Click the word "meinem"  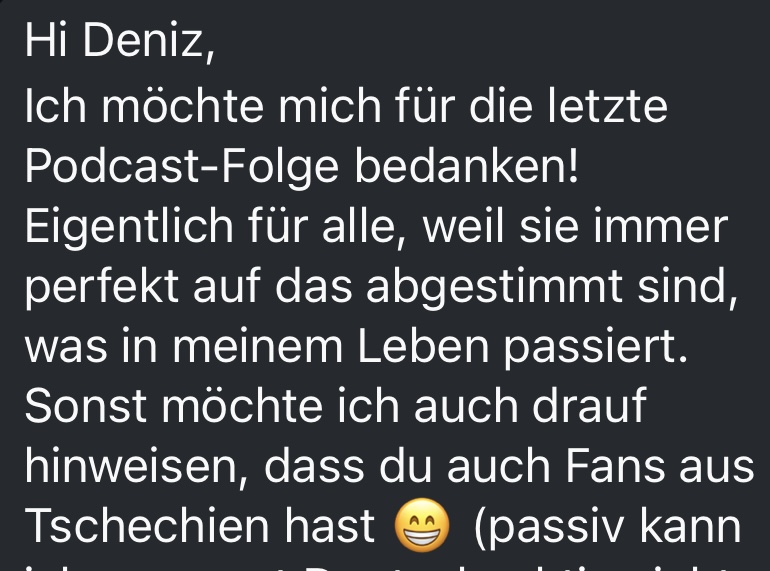click(257, 347)
